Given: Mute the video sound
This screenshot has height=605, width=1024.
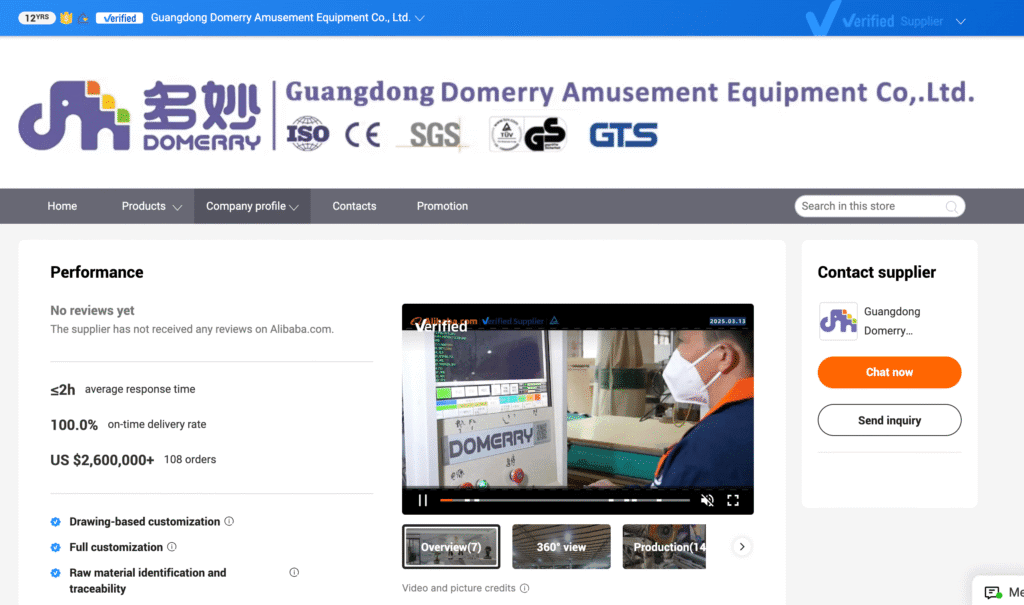Looking at the screenshot, I should coord(708,499).
